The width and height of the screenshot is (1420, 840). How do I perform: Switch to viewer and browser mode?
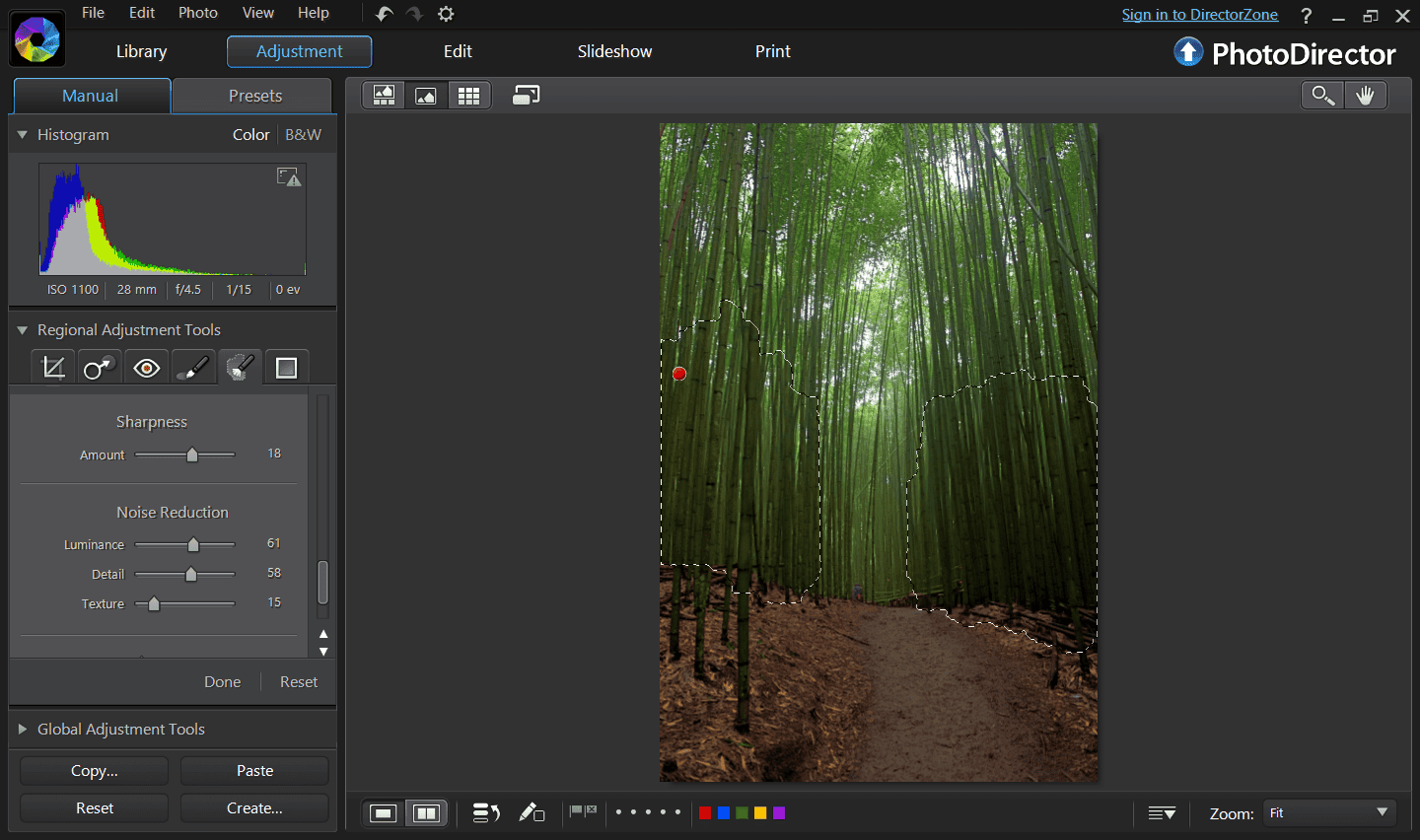384,96
